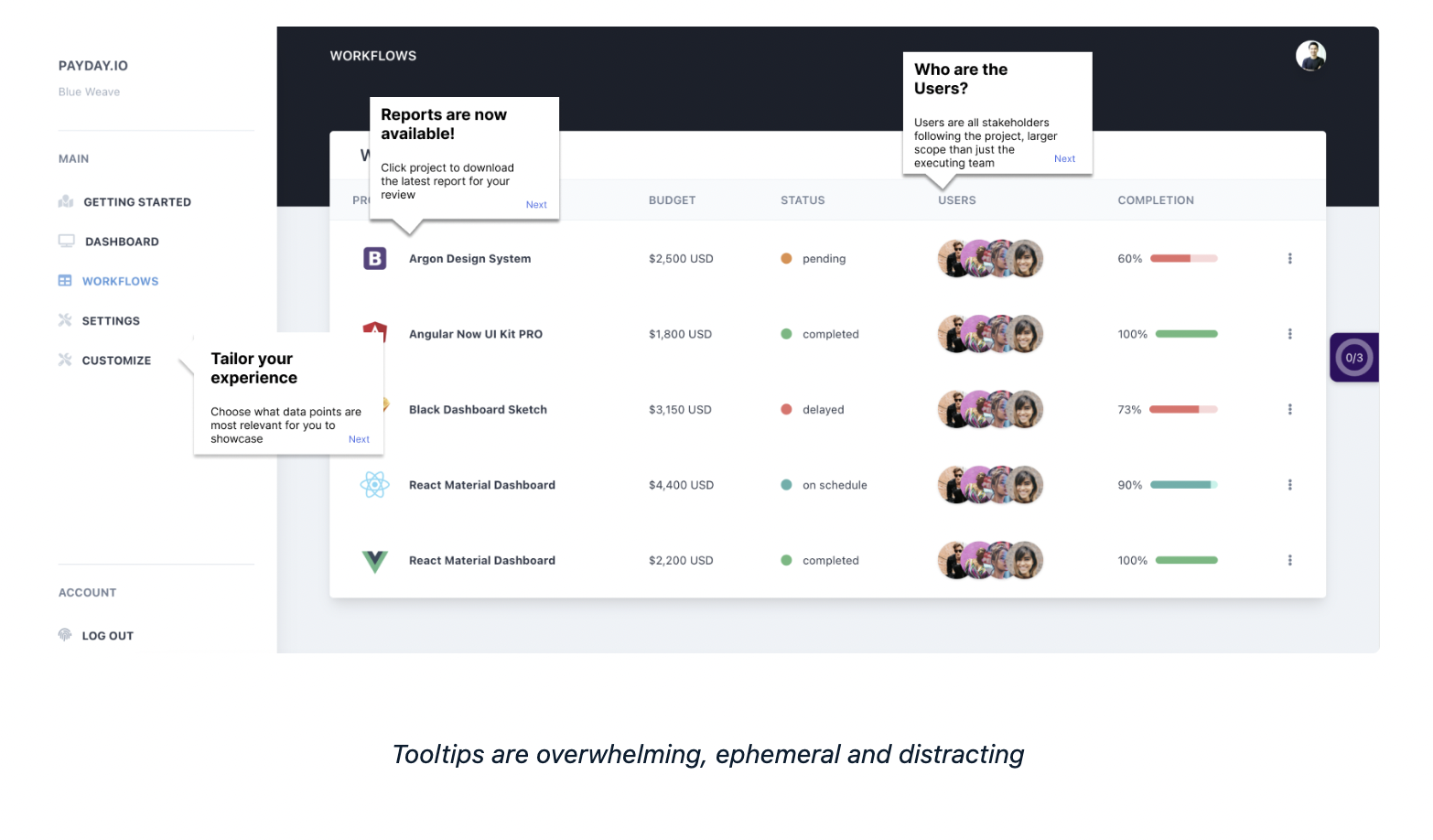Image resolution: width=1433 pixels, height=840 pixels.
Task: Open the kebab menu on the Argon Design System row
Action: tap(1290, 258)
